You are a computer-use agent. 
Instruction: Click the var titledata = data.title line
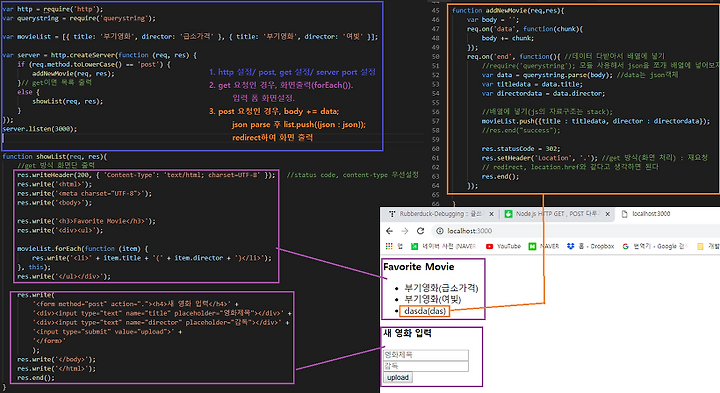point(532,84)
